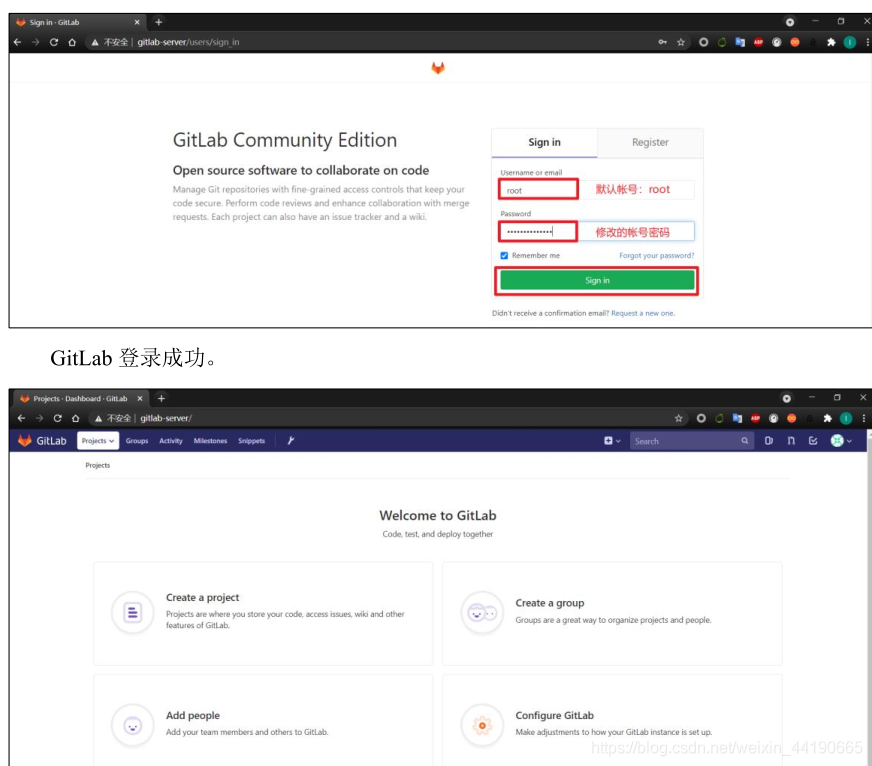This screenshot has width=872, height=766.
Task: Open a new tab beside Sign in tab
Action: tap(158, 22)
